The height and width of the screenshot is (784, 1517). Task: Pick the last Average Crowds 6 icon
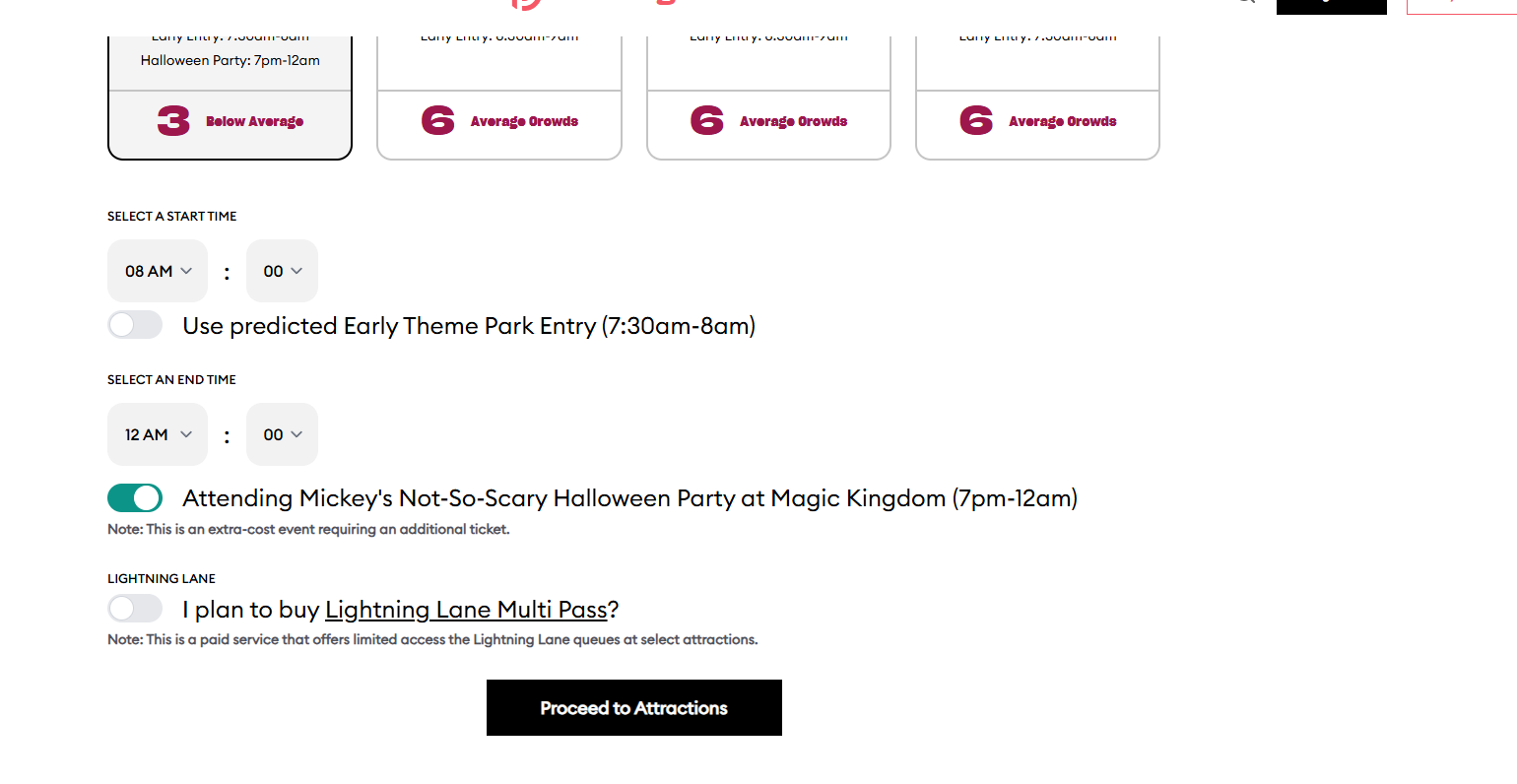[x=976, y=121]
